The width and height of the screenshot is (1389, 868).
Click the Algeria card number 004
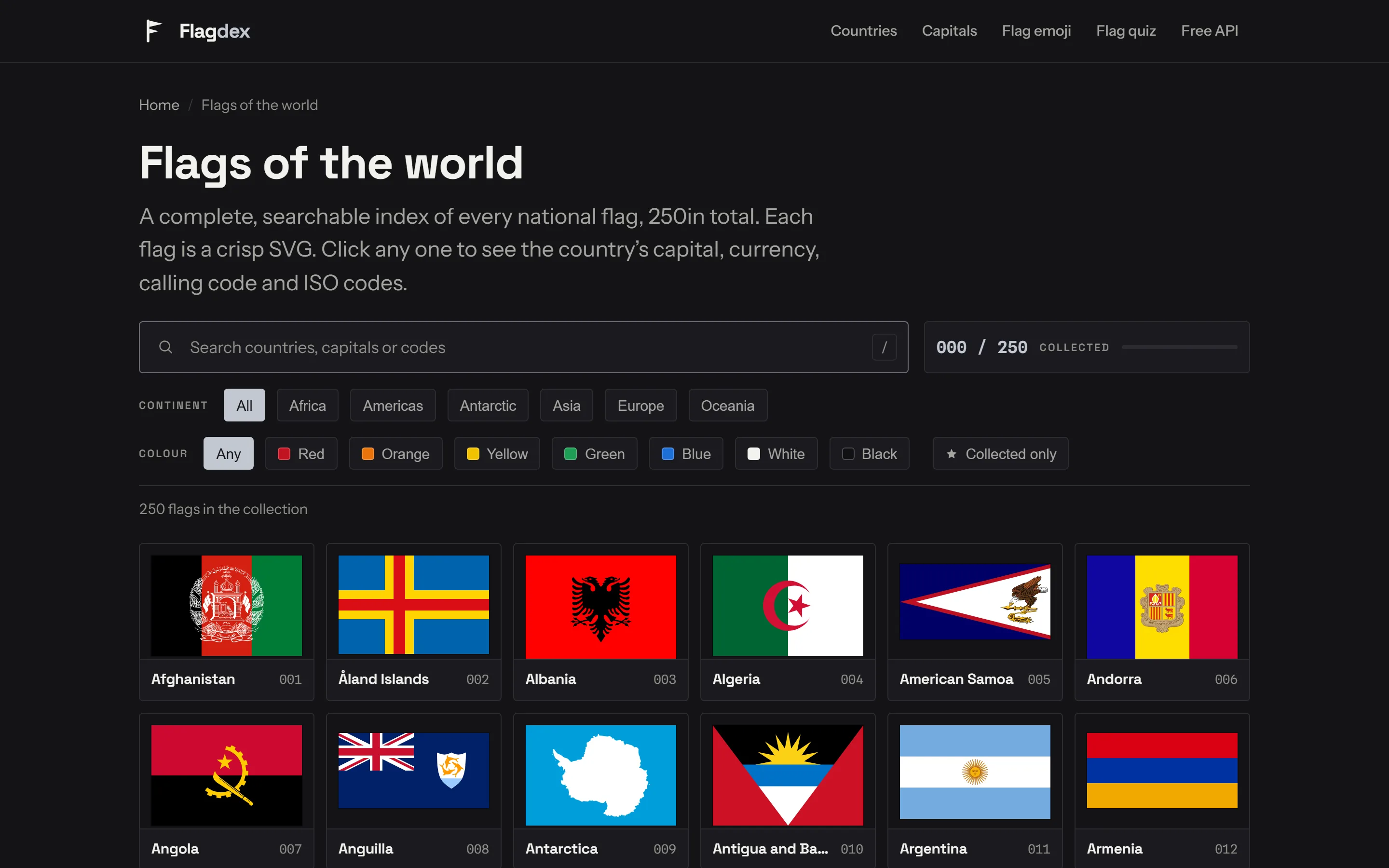point(851,680)
